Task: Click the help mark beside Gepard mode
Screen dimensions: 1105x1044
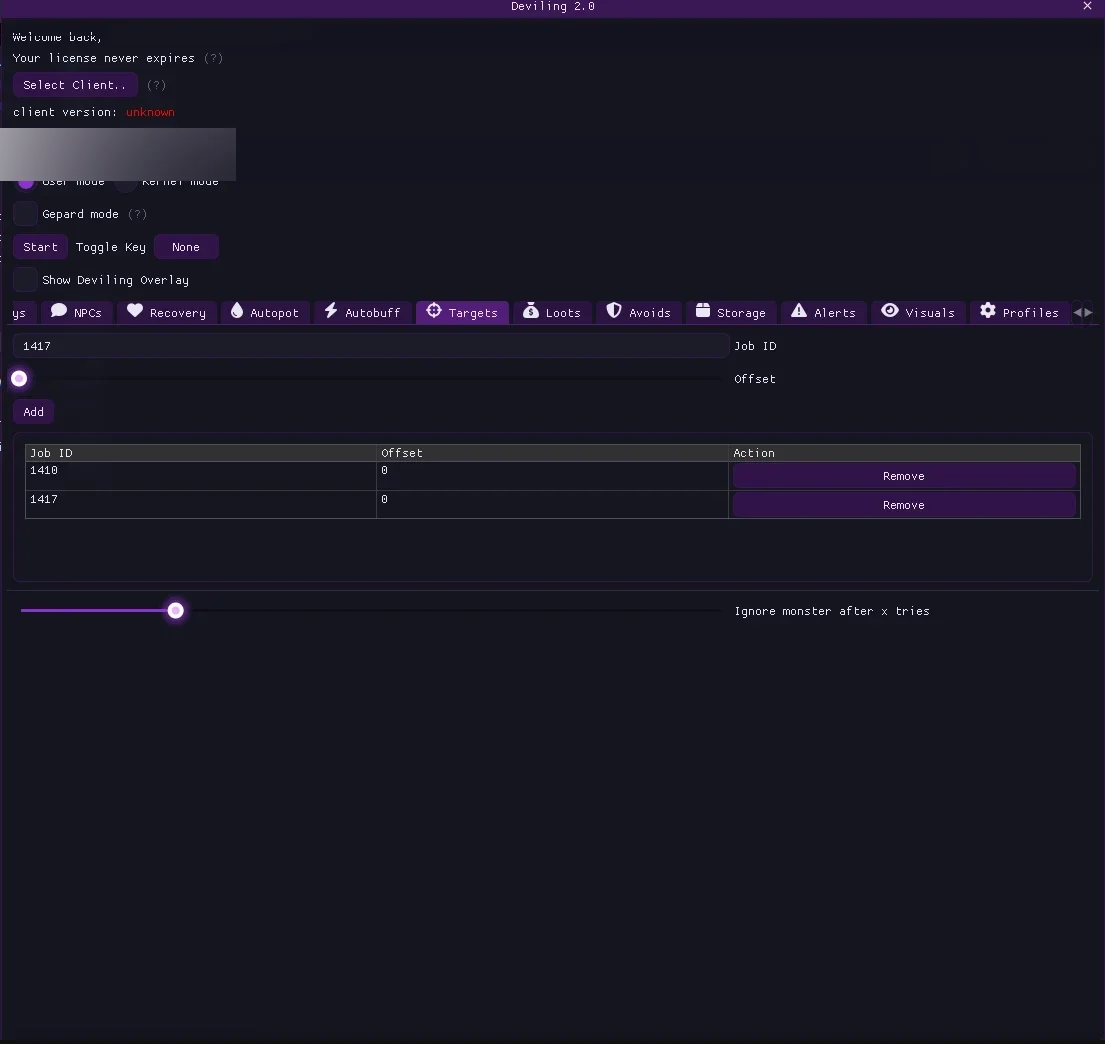Action: [x=137, y=214]
